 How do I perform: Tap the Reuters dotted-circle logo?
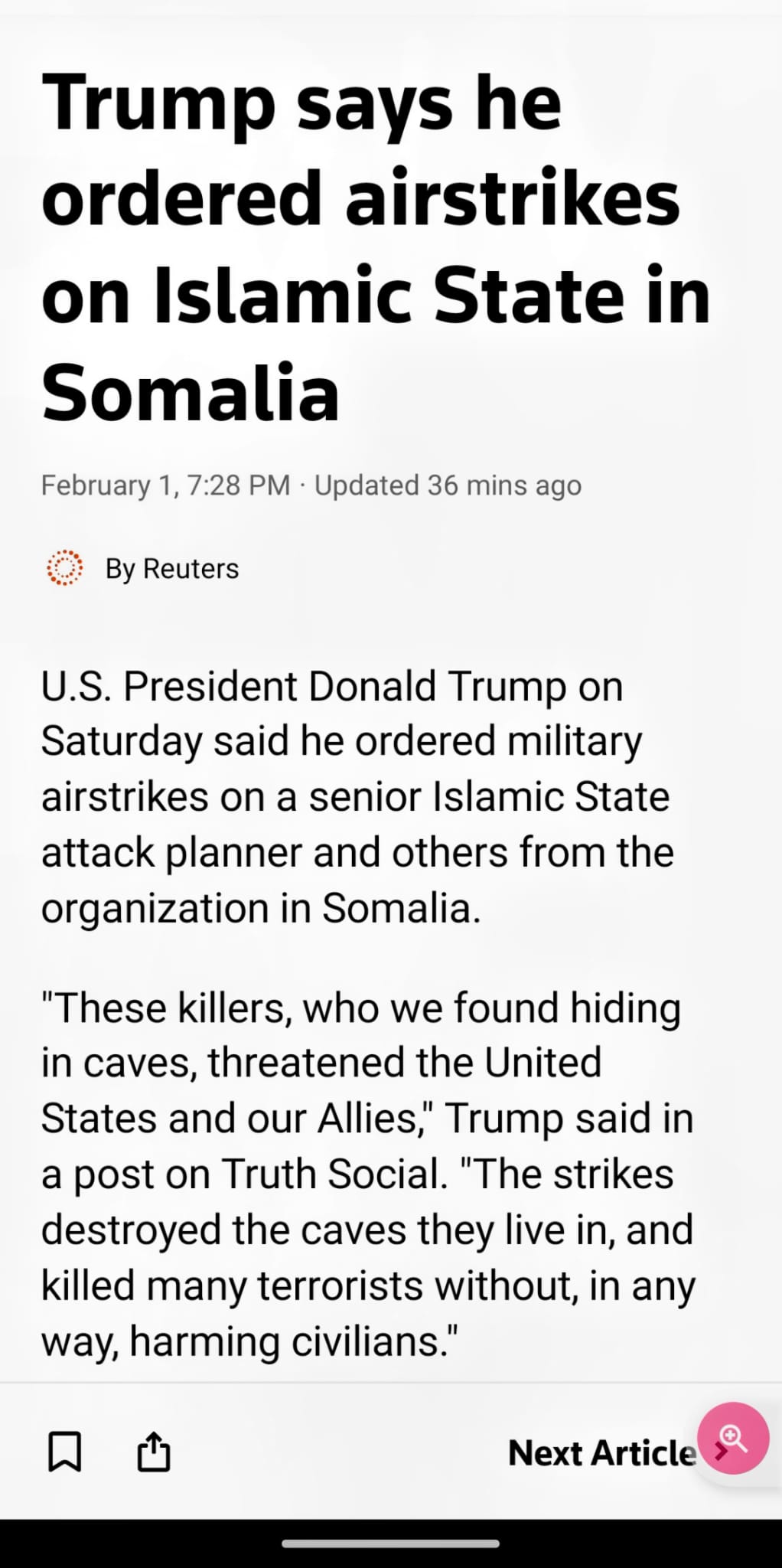coord(65,568)
